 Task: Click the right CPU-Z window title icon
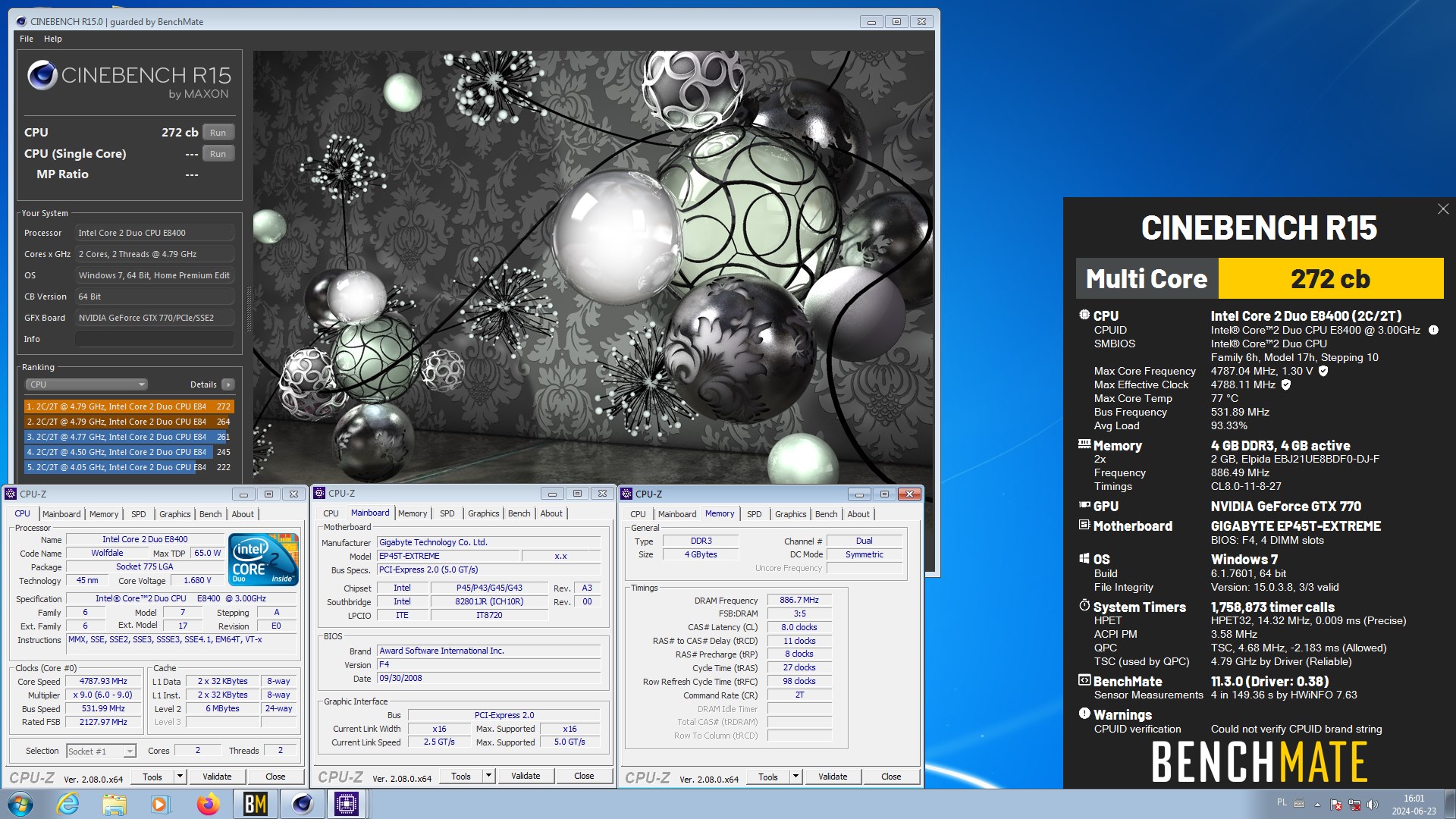click(626, 494)
